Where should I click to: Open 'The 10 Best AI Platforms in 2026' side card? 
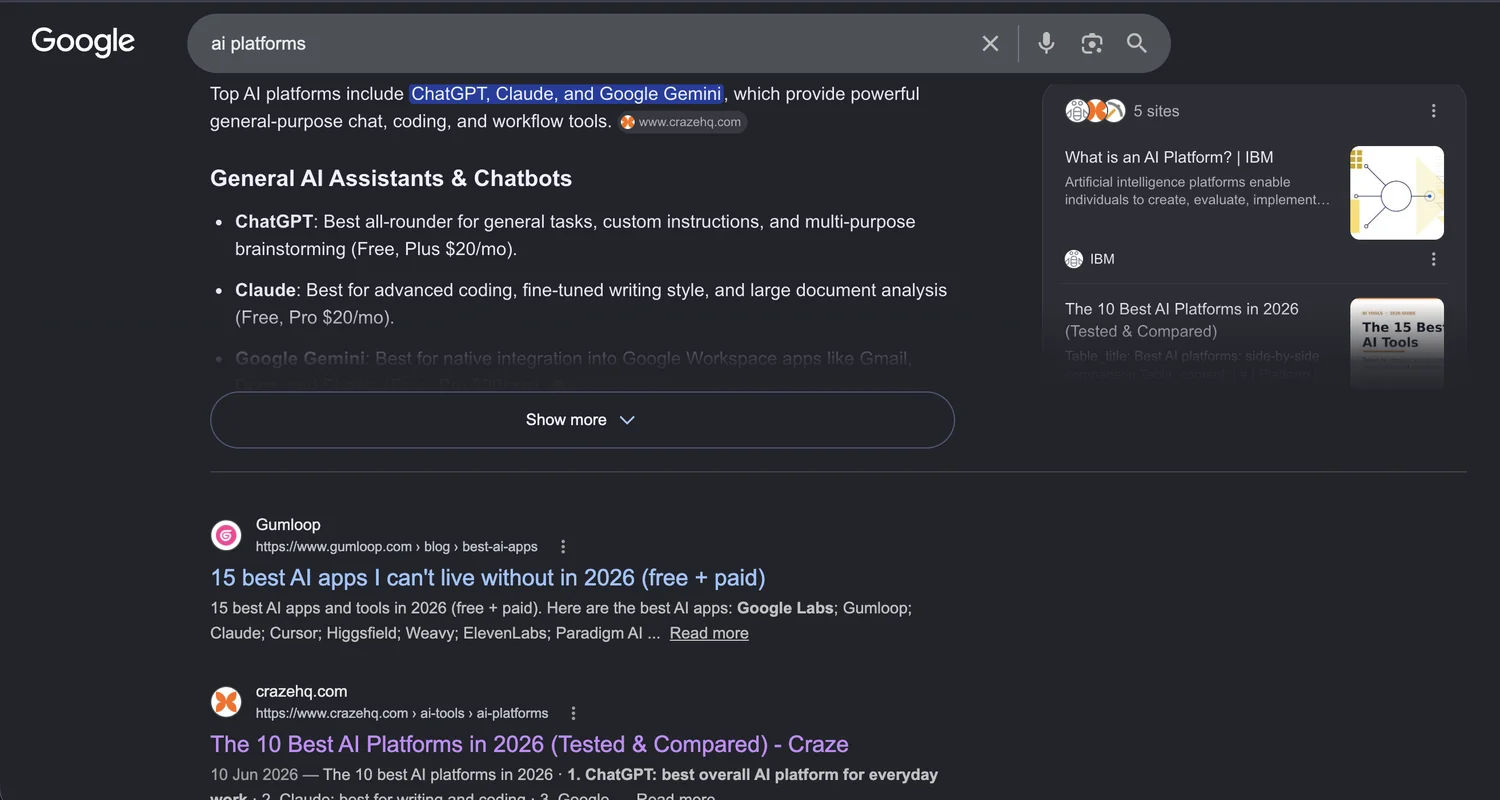coord(1182,320)
